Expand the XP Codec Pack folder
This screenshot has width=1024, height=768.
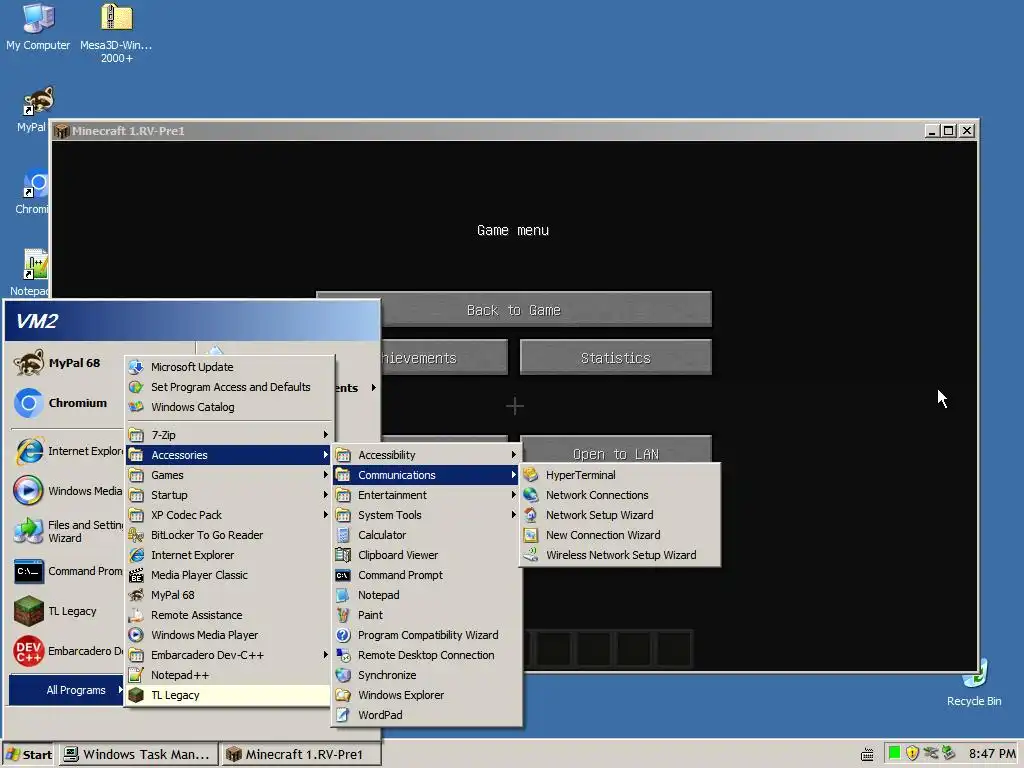pos(228,515)
